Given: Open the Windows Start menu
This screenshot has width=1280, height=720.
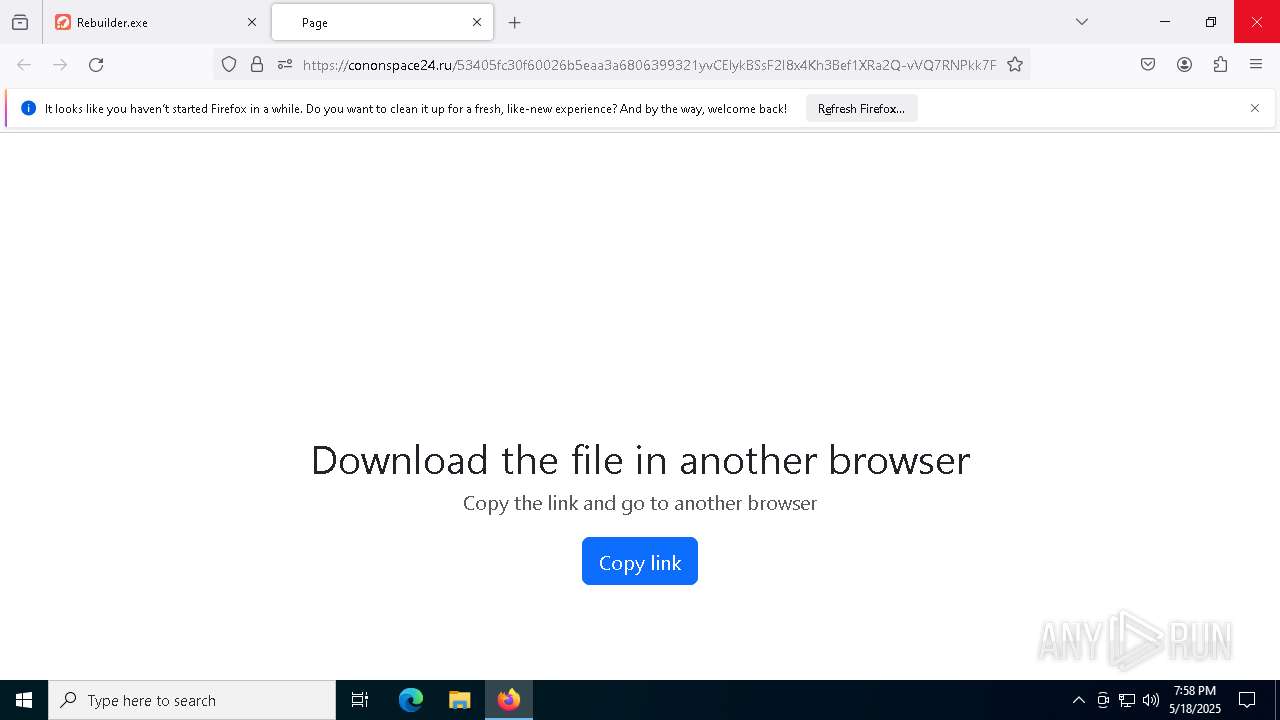Looking at the screenshot, I should point(24,700).
